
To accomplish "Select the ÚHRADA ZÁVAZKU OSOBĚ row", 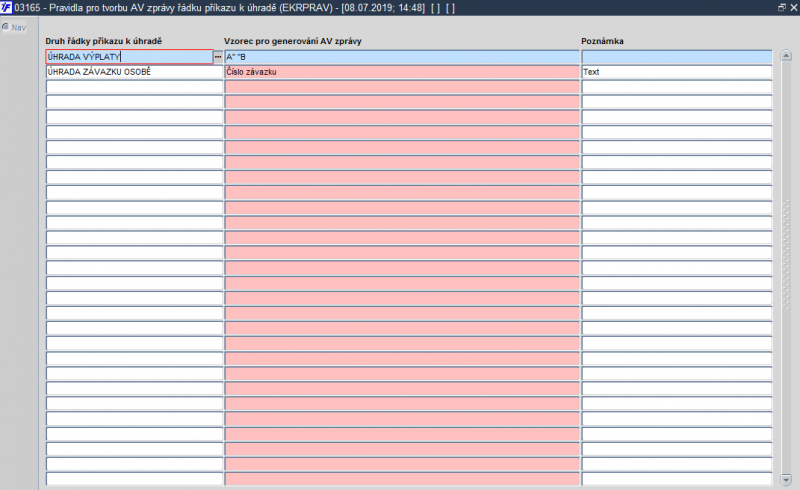I will [x=135, y=72].
